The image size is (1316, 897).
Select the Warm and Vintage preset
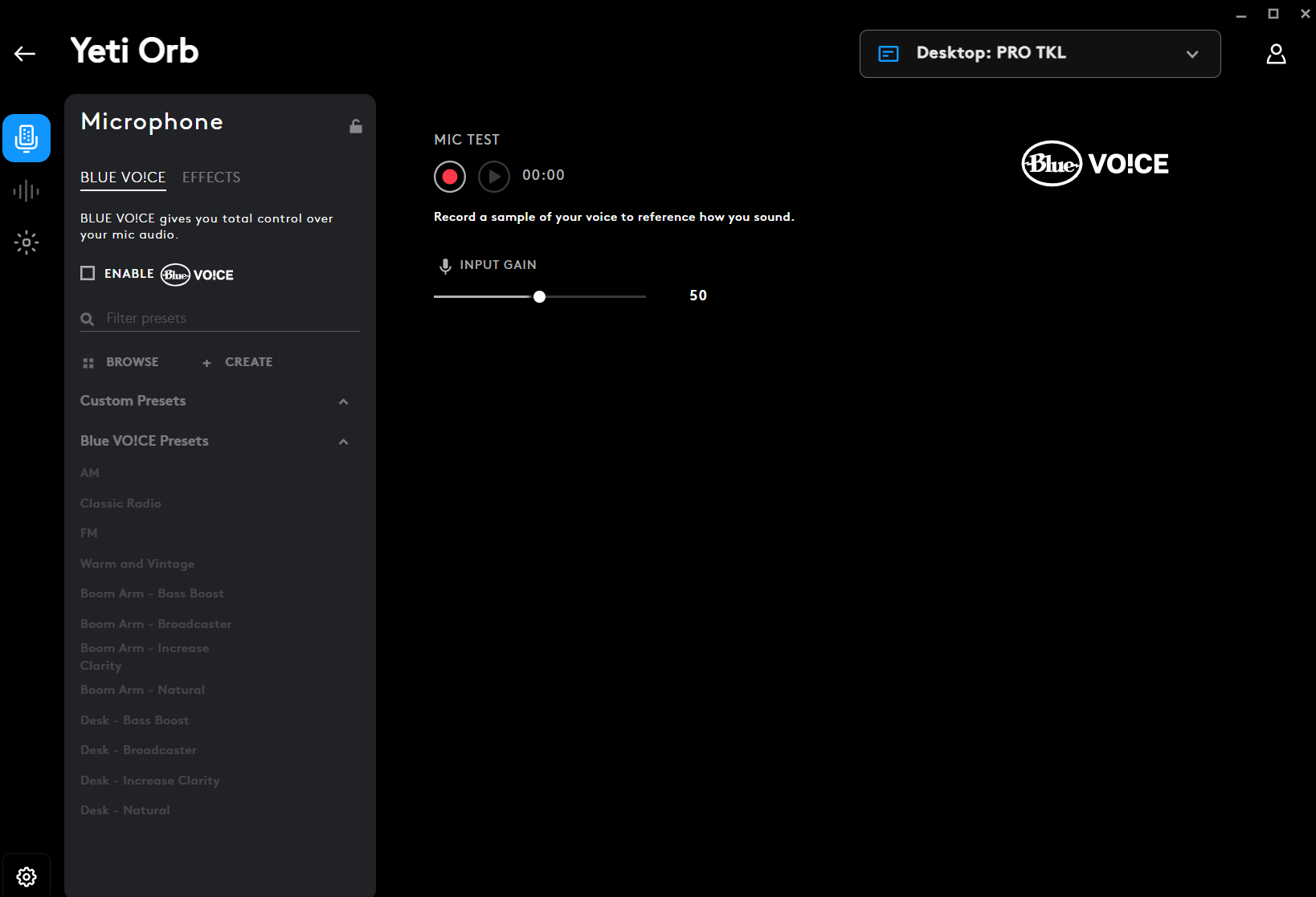tap(137, 564)
